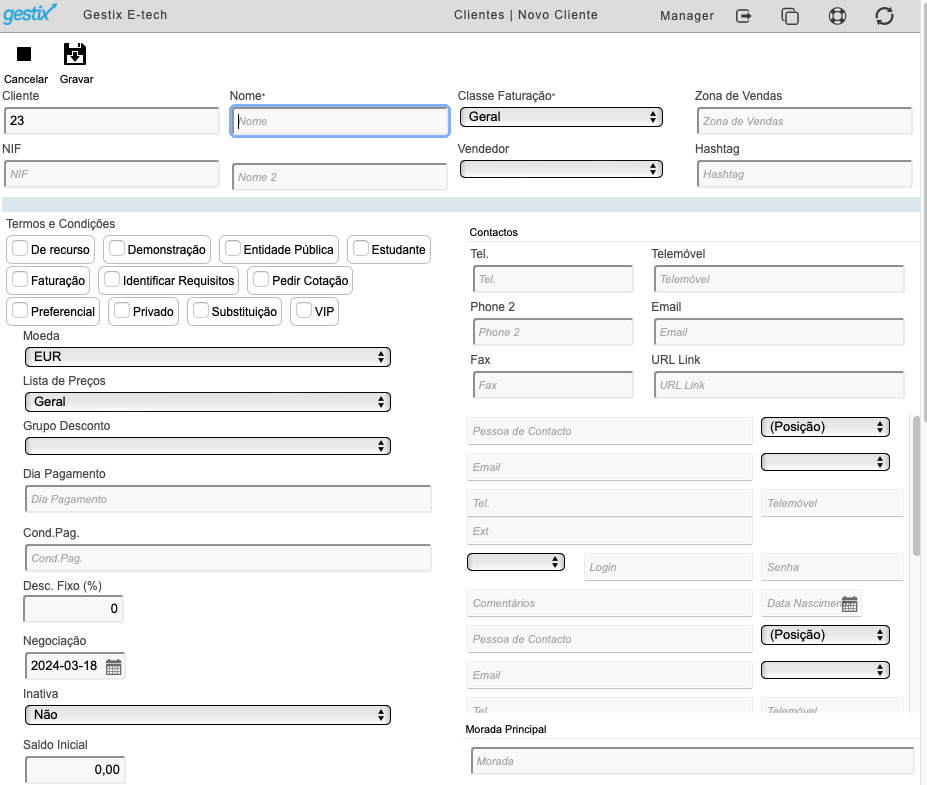Screen dimensions: 927x785
Task: Click the Cancelar label
Action: pyautogui.click(x=25, y=79)
